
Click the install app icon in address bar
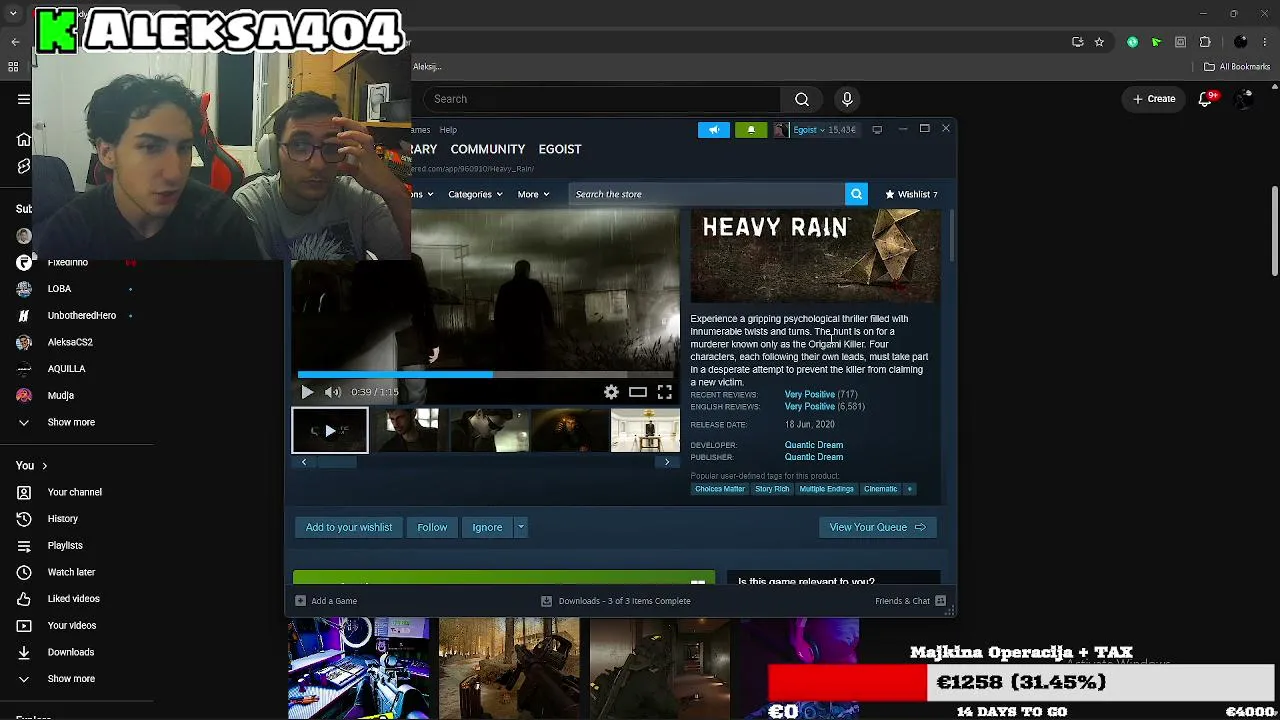(x=1077, y=42)
